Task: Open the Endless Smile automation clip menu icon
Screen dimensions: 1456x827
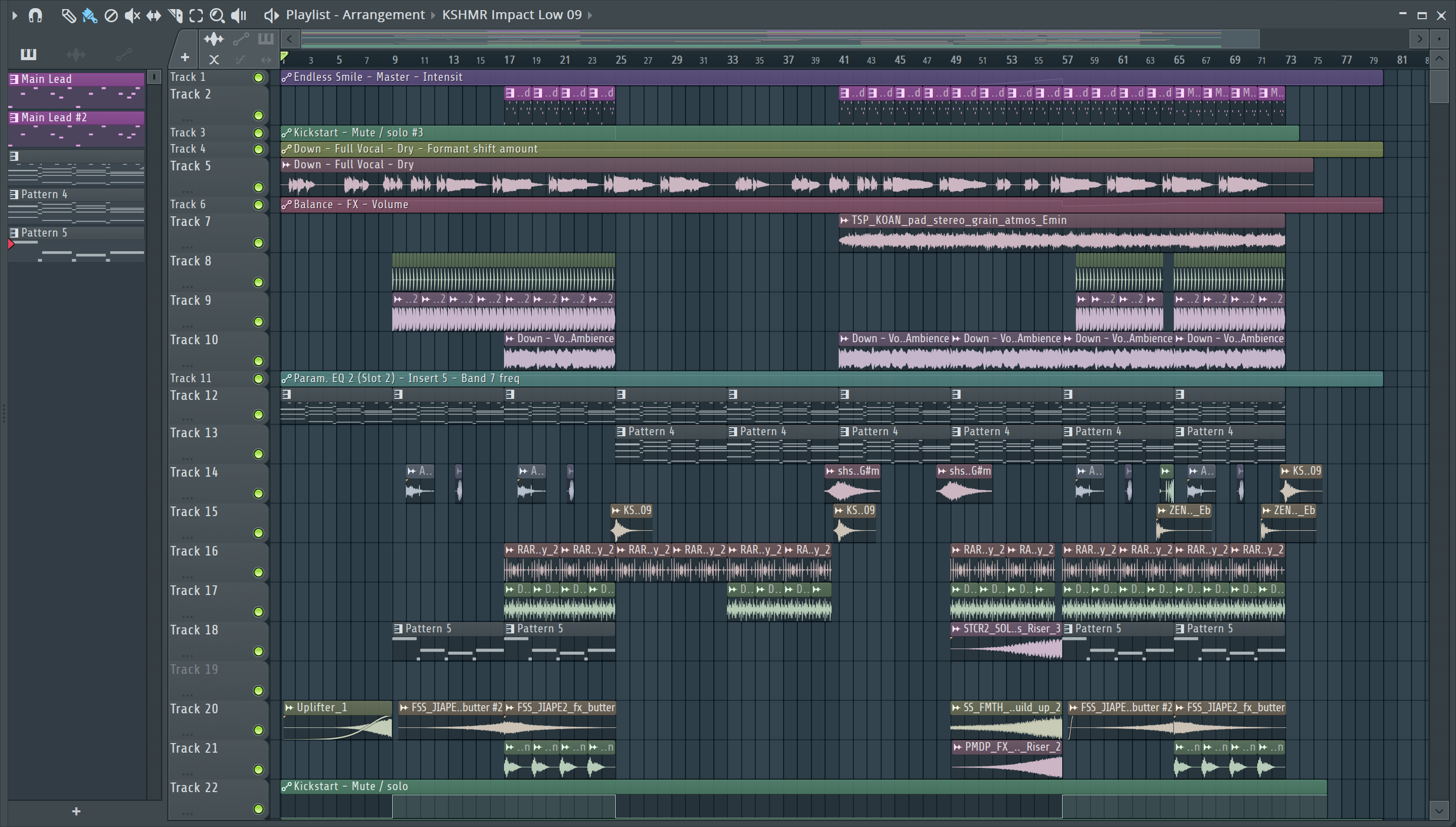Action: point(287,77)
